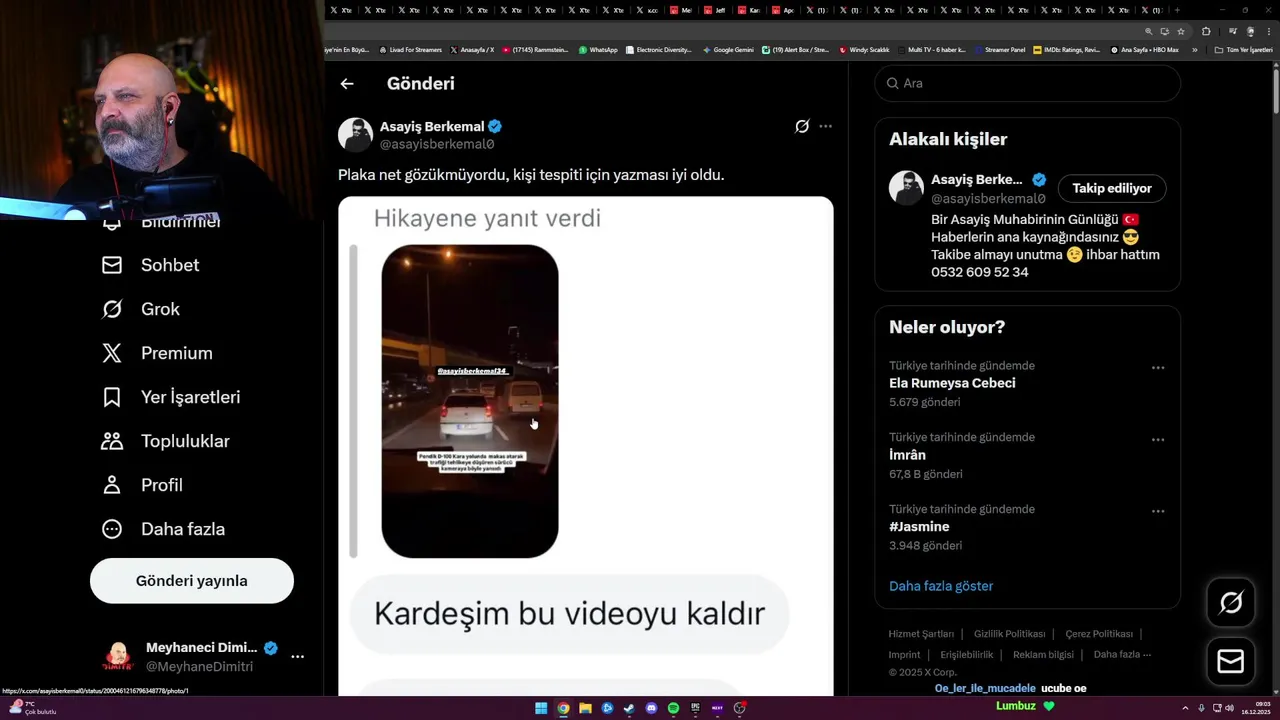Open options dots for İmrân trend

click(x=1158, y=440)
